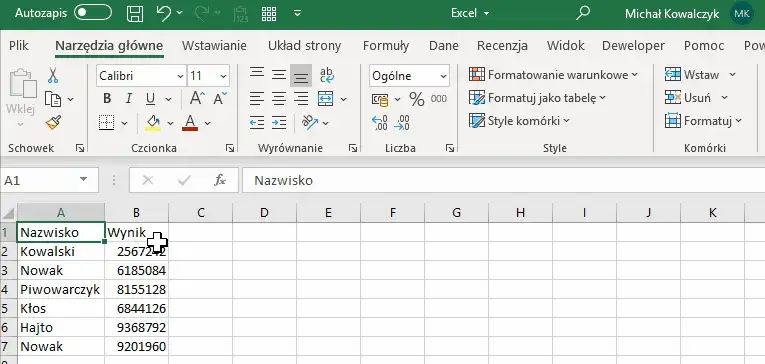This screenshot has height=364, width=765.
Task: Increase font size with larger A icon
Action: point(196,99)
